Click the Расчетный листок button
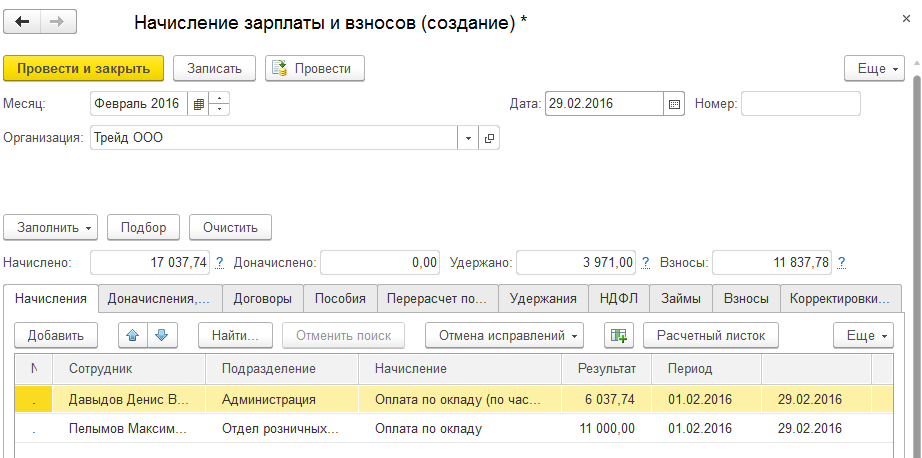 pyautogui.click(x=711, y=335)
